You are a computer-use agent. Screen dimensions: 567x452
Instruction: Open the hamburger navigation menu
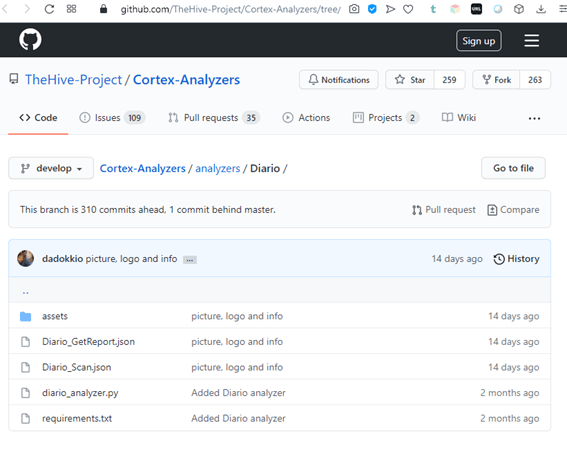click(x=532, y=40)
